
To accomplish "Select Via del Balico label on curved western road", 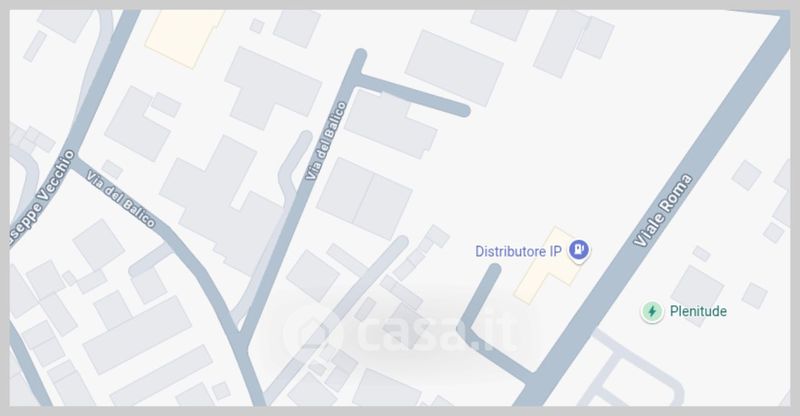I will 120,199.
